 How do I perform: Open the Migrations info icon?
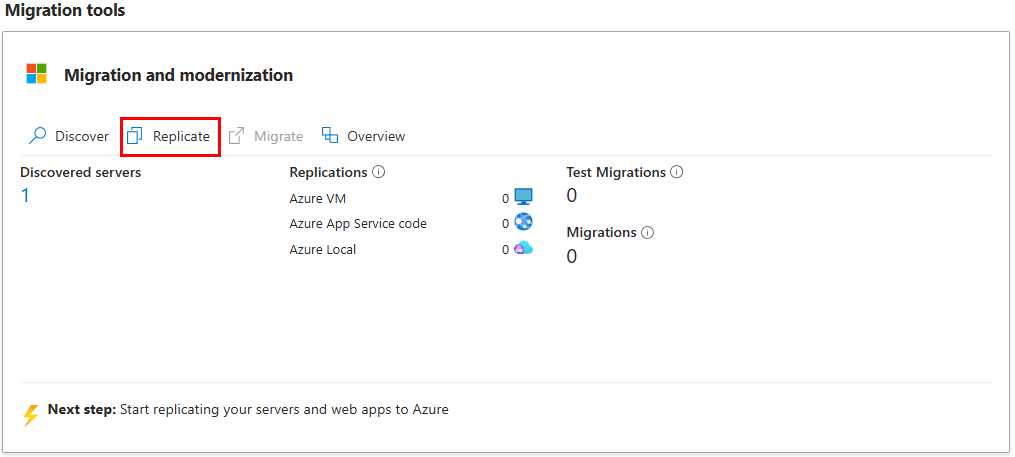[647, 232]
